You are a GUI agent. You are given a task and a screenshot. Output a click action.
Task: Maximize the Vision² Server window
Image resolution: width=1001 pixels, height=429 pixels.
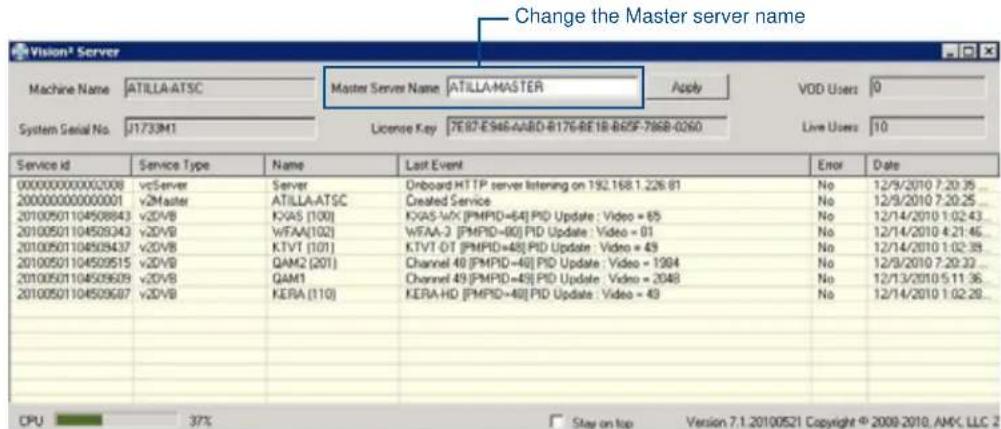click(x=969, y=52)
